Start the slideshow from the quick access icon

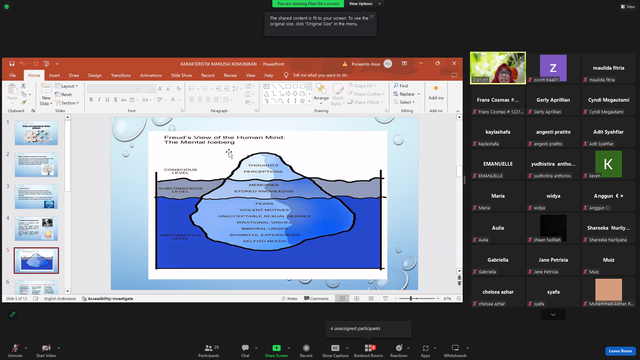click(x=47, y=64)
